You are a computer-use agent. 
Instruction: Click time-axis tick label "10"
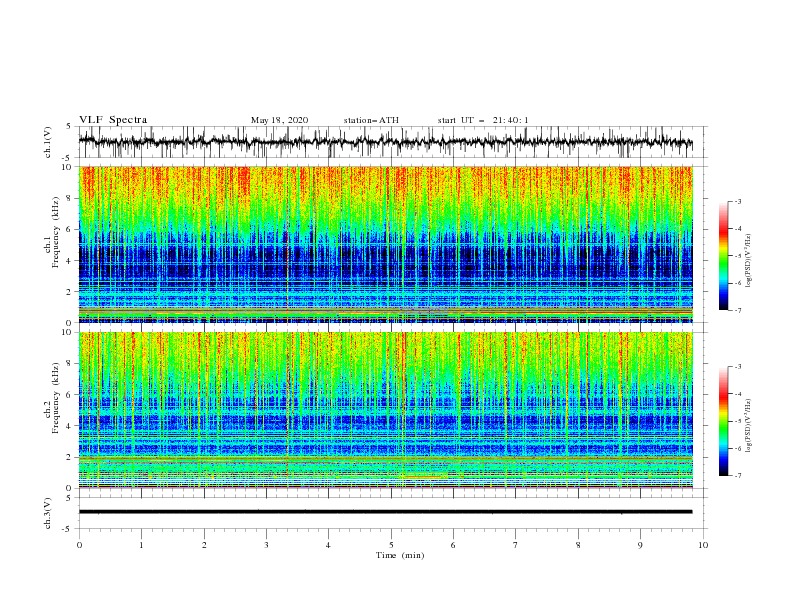(703, 545)
